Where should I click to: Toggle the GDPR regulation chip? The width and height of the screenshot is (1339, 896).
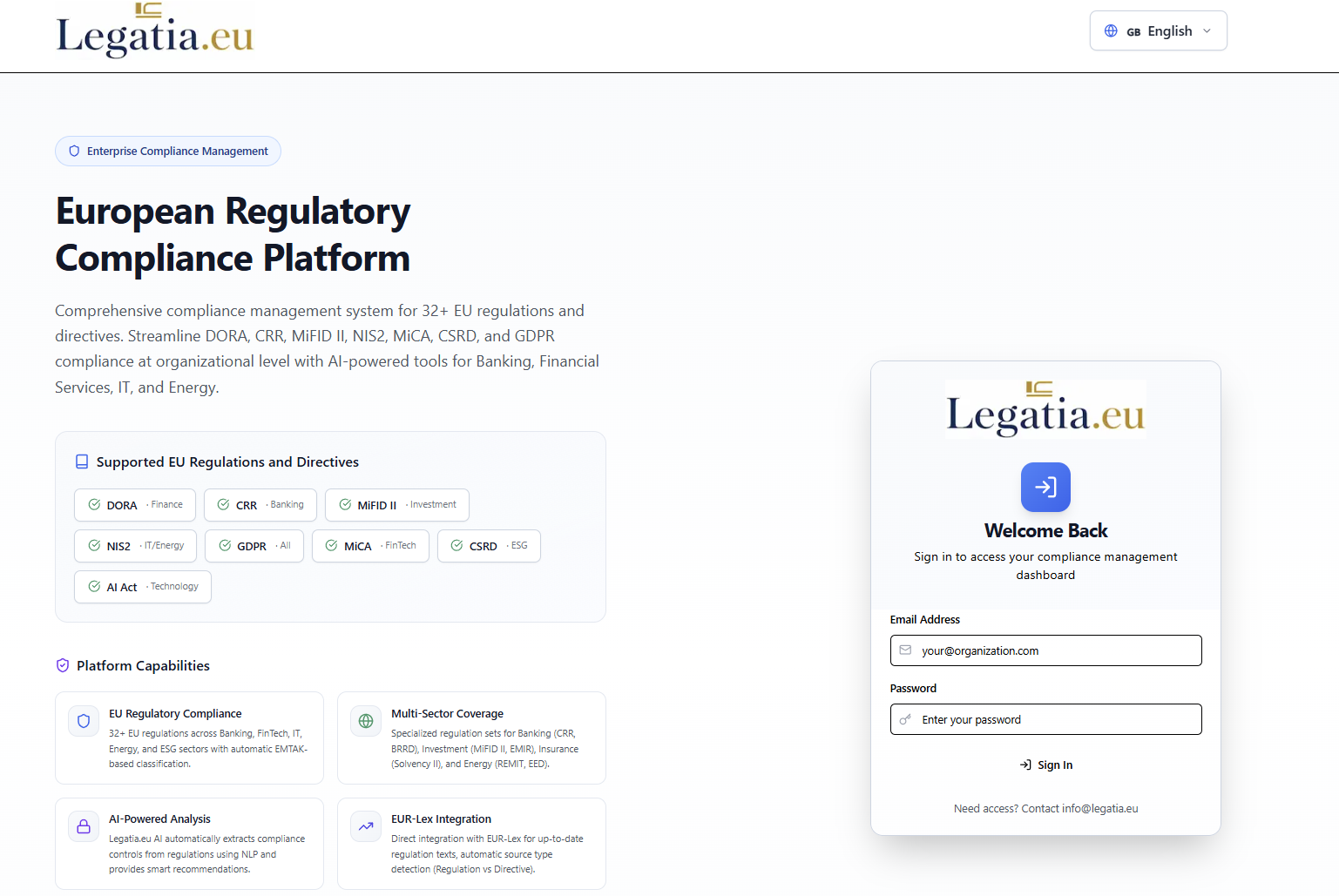[254, 545]
